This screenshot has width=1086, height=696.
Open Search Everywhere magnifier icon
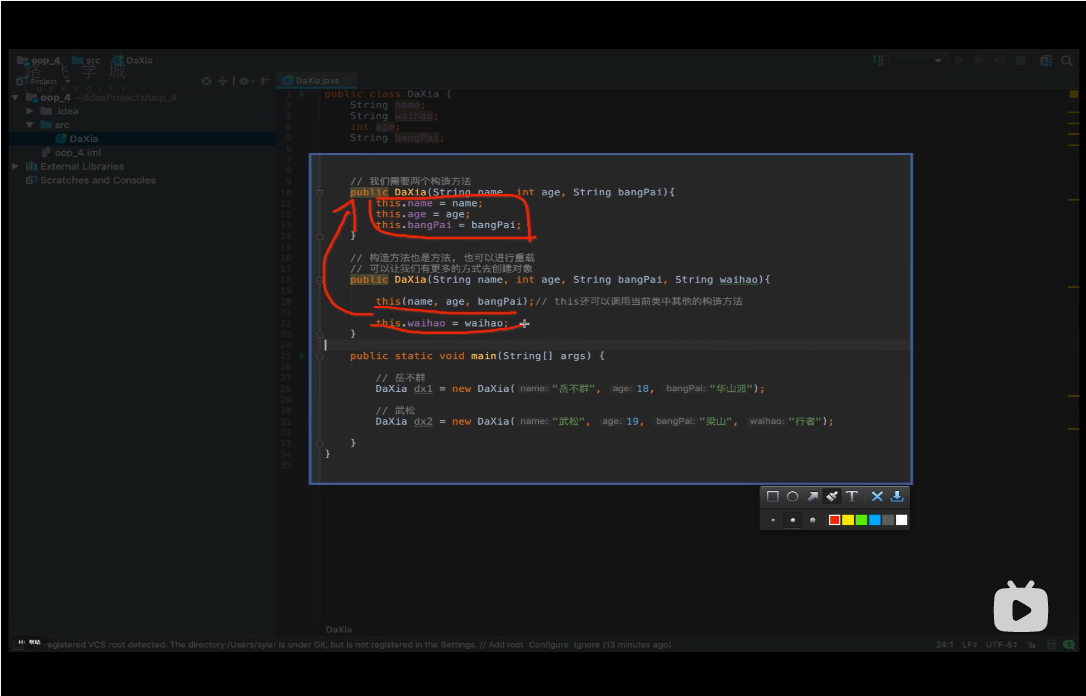pos(1067,61)
